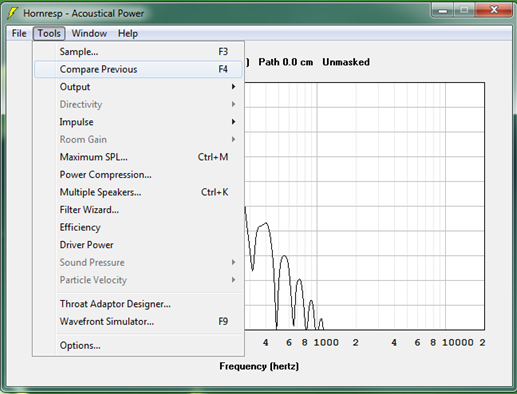This screenshot has width=517, height=394.
Task: Click the Frequency (hertz) axis label
Action: point(259,366)
